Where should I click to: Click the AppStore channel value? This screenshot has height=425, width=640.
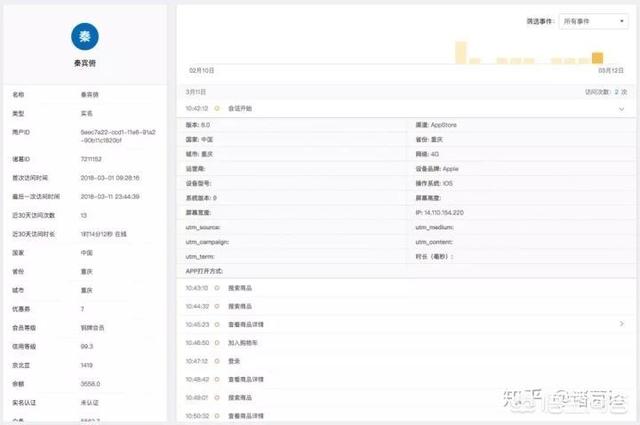coord(444,125)
